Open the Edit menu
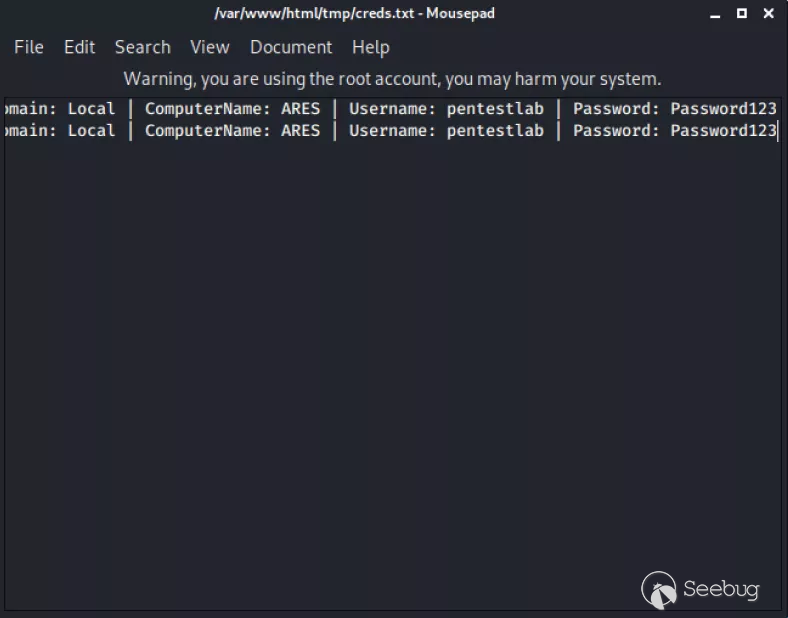The width and height of the screenshot is (788, 618). [x=79, y=47]
